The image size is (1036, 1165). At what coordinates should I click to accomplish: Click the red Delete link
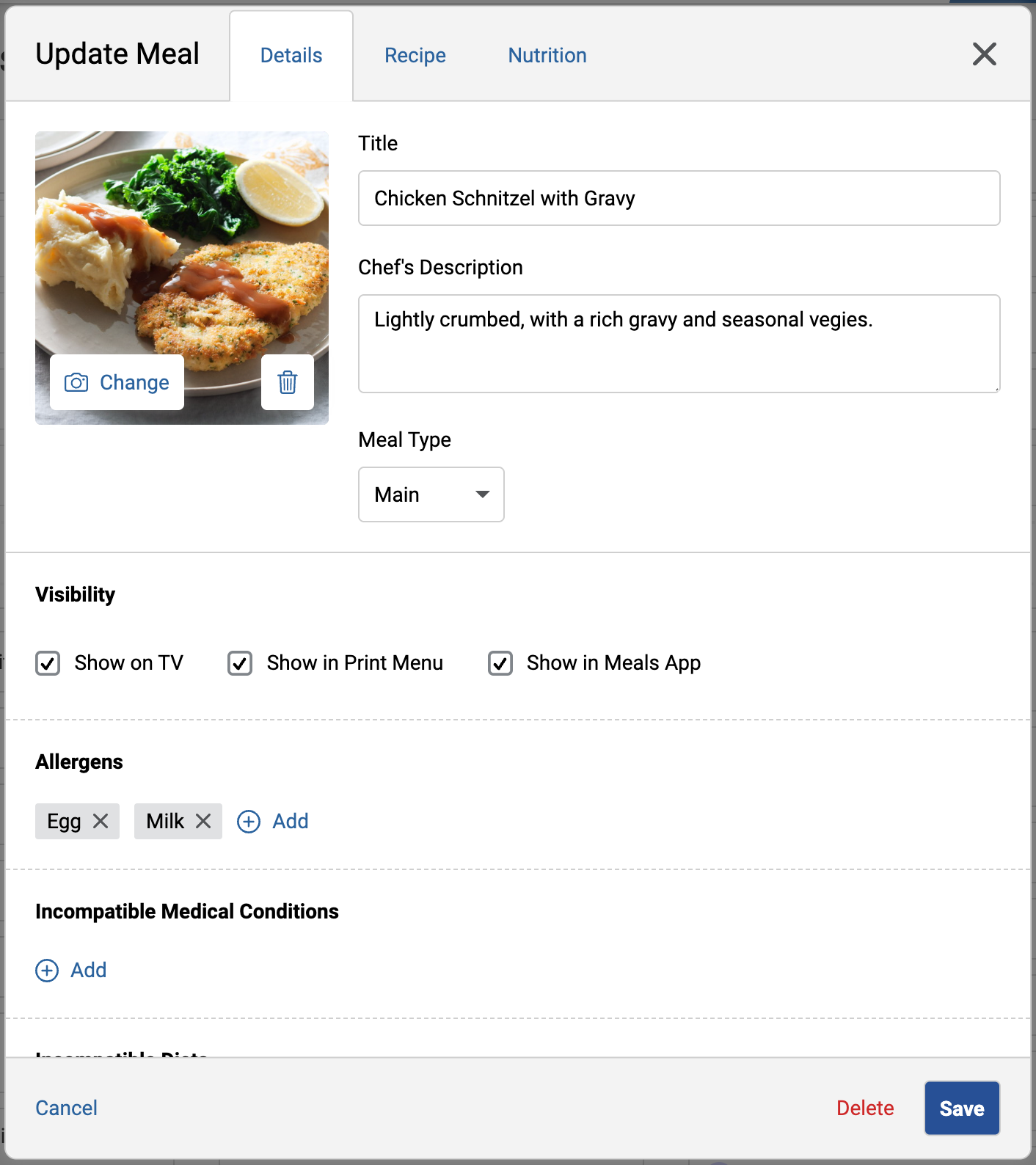(x=865, y=1108)
